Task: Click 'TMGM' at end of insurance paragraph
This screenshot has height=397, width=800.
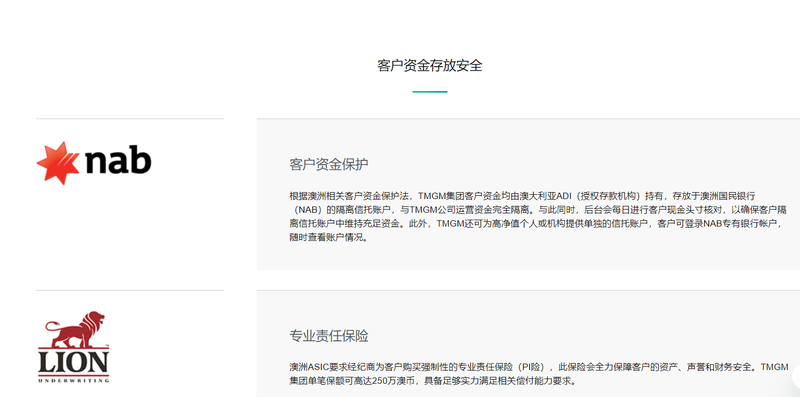Action: [774, 367]
